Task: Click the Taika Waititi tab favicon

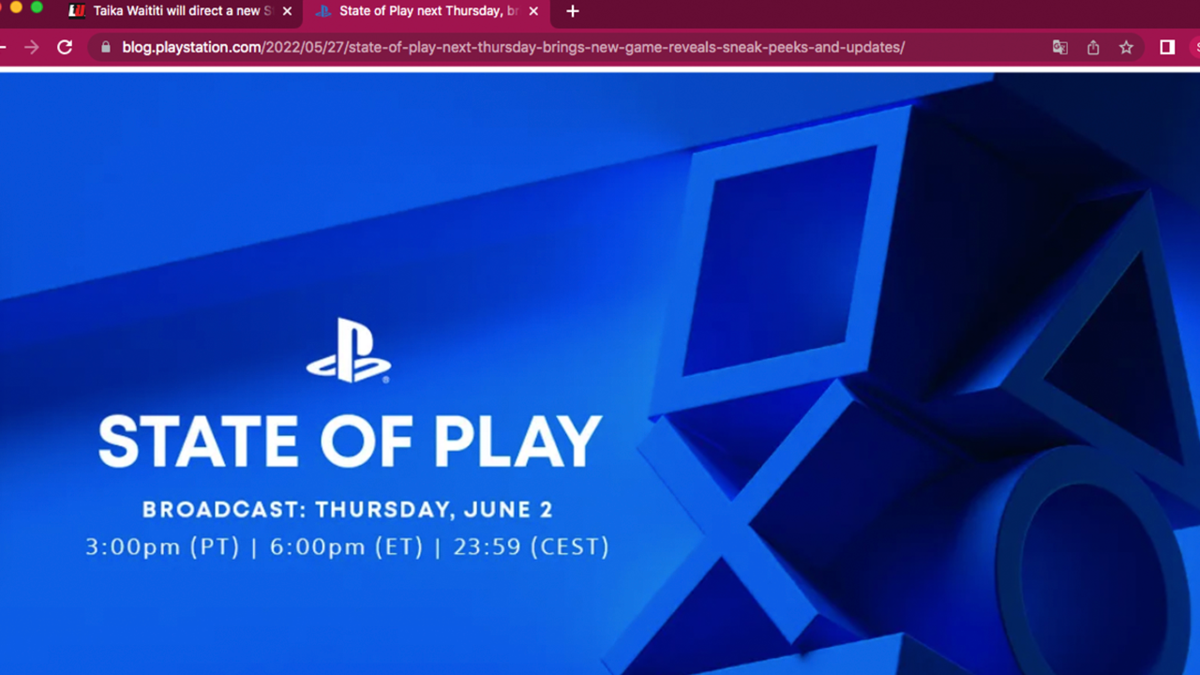Action: point(76,12)
